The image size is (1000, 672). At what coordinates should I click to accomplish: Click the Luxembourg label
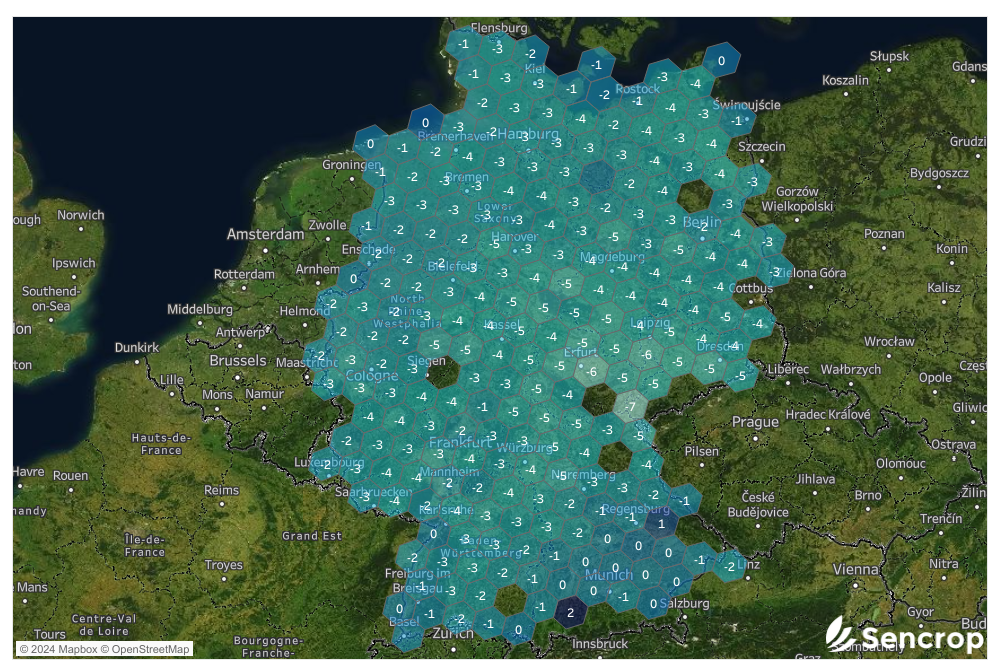pyautogui.click(x=329, y=462)
